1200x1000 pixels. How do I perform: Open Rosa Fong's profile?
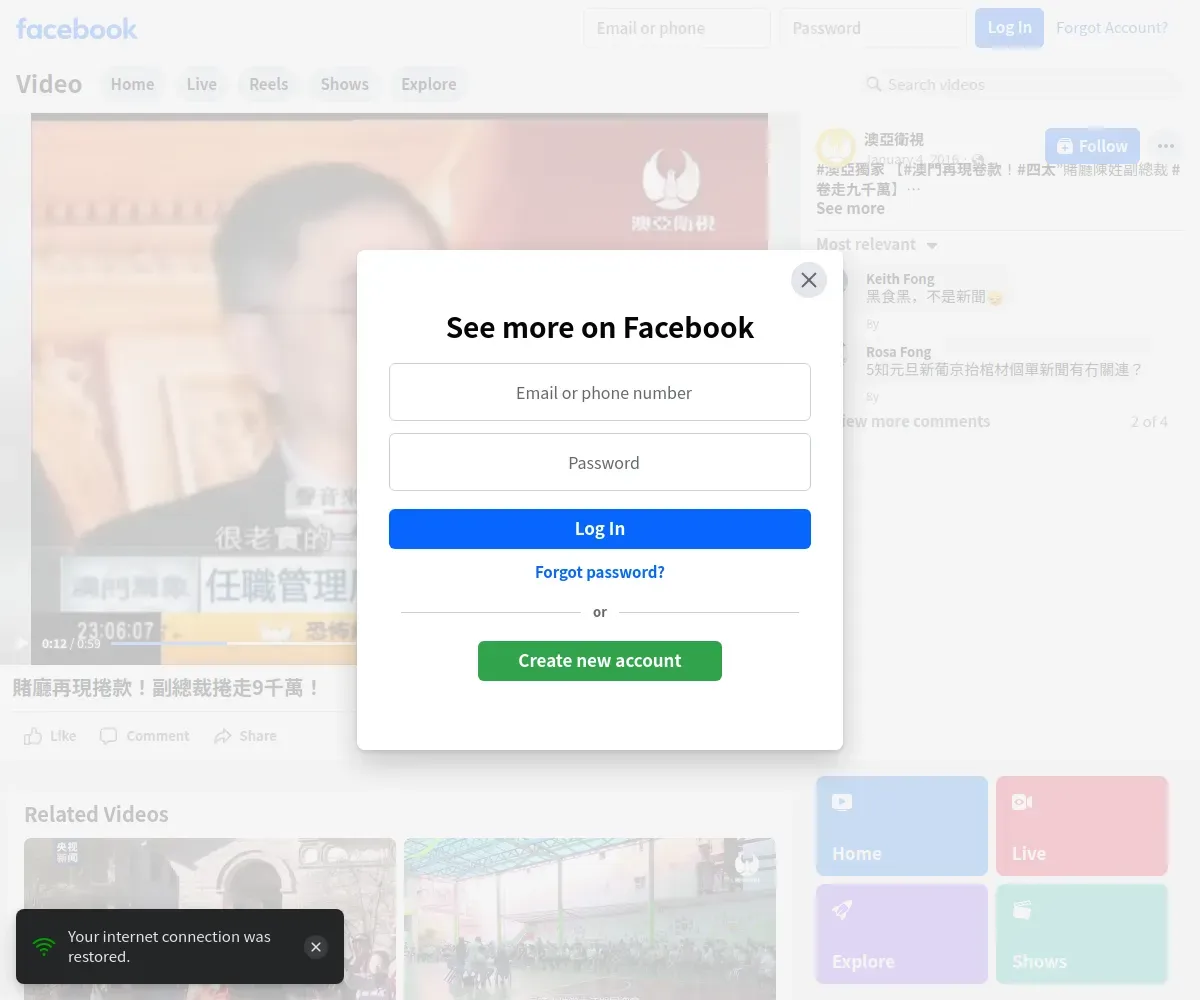(x=898, y=352)
